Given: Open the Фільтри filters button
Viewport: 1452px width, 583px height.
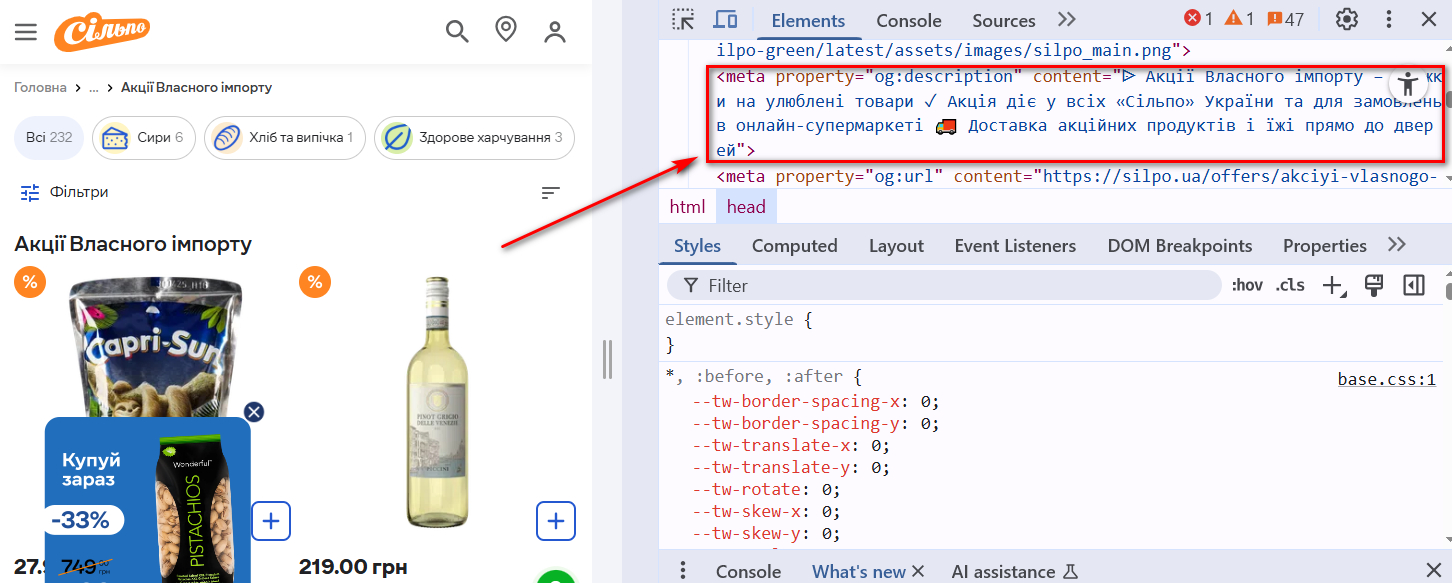Looking at the screenshot, I should point(65,192).
